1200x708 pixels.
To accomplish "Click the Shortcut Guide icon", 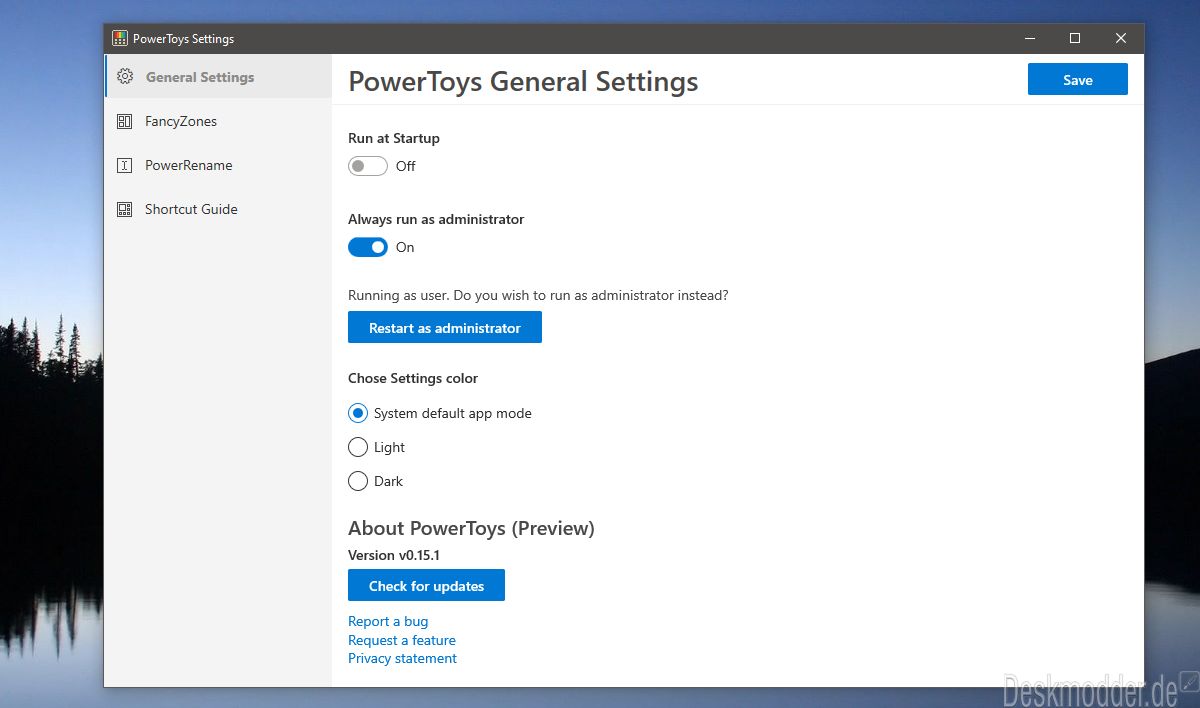I will point(125,209).
